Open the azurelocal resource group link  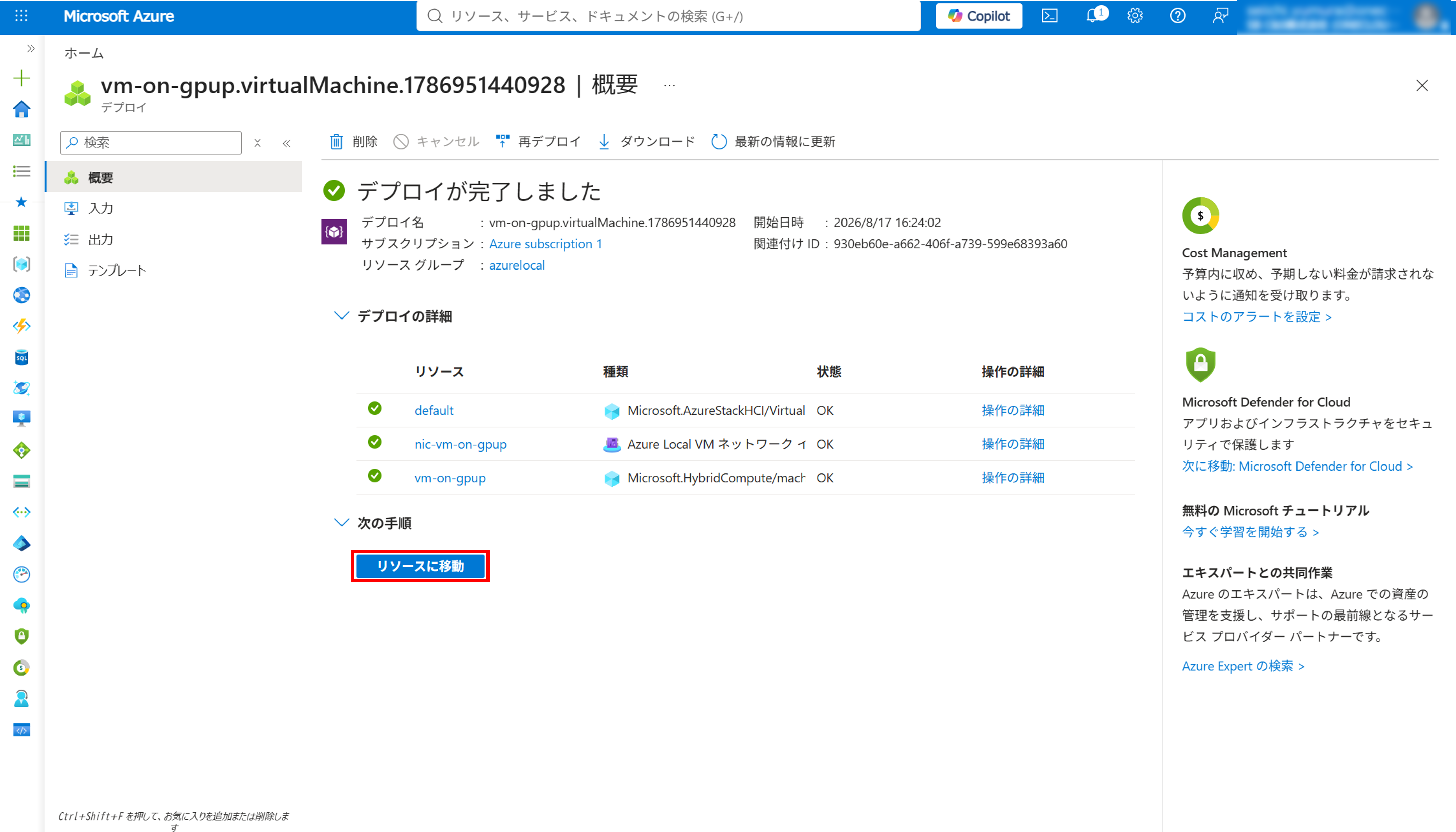[x=517, y=265]
